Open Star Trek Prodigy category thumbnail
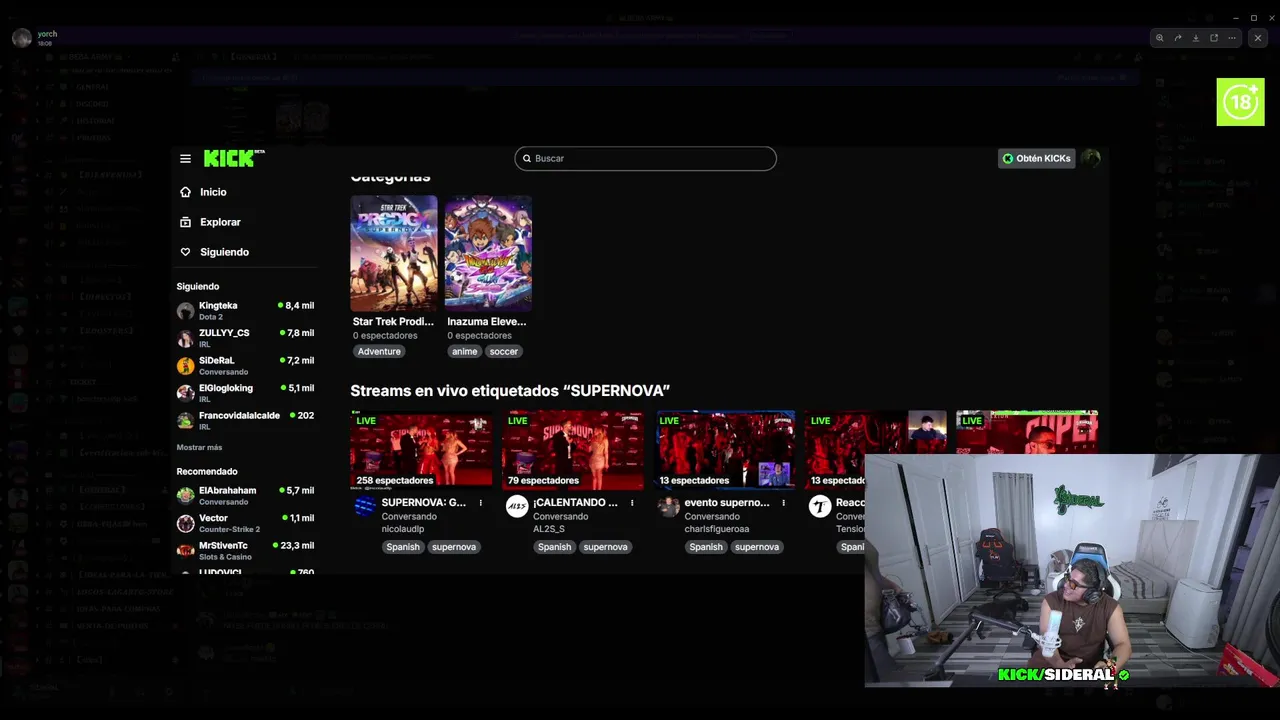The width and height of the screenshot is (1280, 720). pyautogui.click(x=394, y=254)
